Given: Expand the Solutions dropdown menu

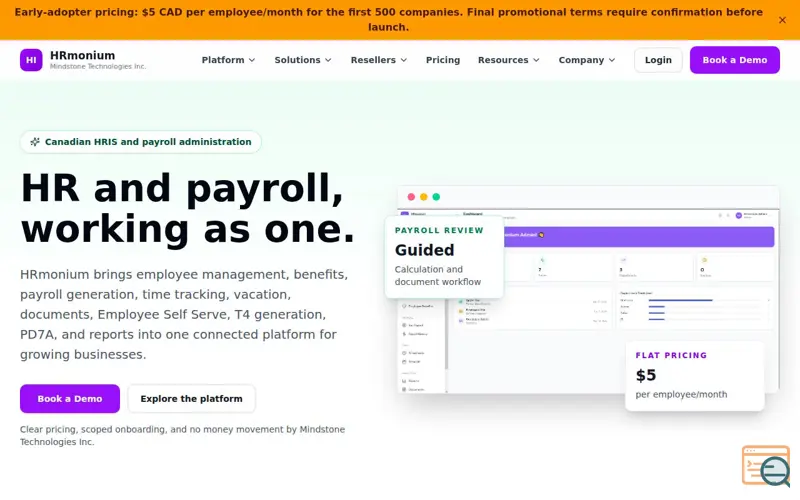Looking at the screenshot, I should (303, 60).
